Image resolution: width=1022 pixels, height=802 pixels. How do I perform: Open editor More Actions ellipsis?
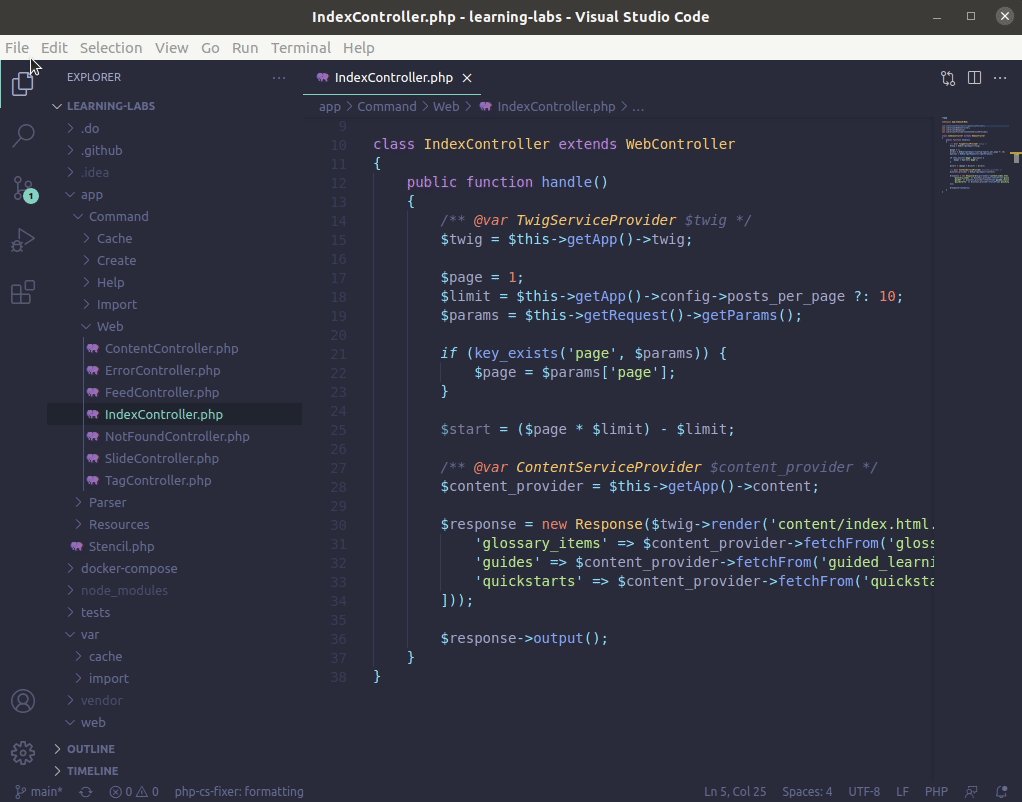click(x=1000, y=78)
